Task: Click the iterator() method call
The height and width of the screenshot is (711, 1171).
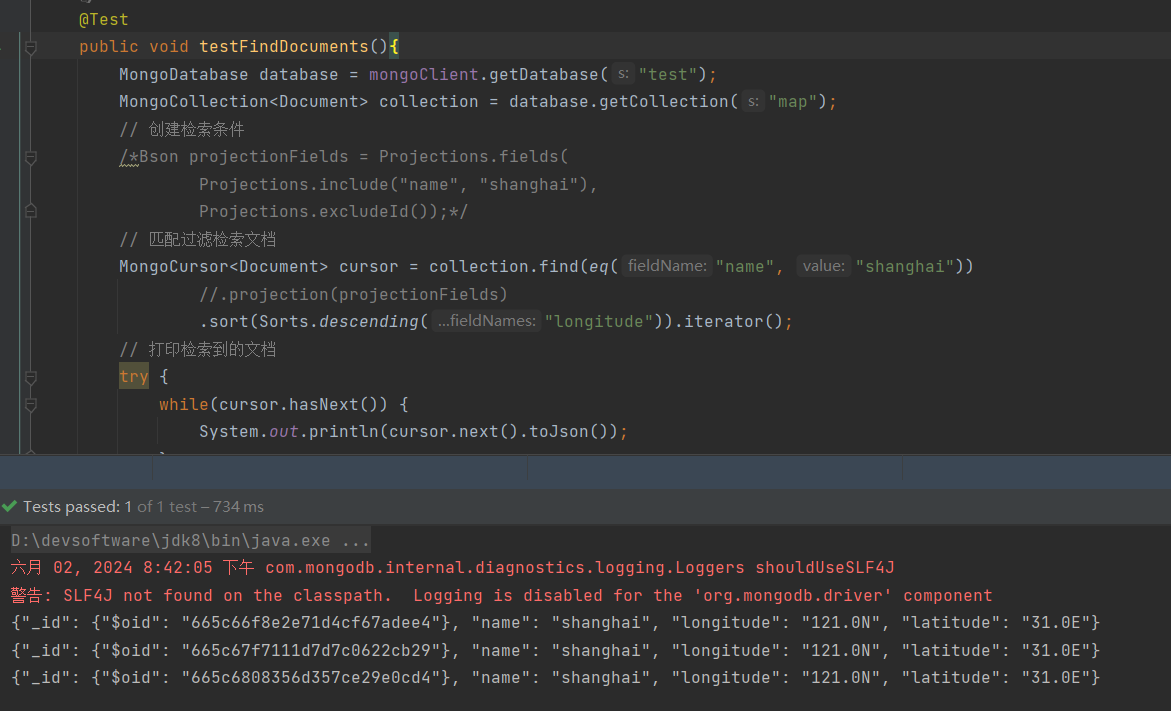Action: (733, 322)
